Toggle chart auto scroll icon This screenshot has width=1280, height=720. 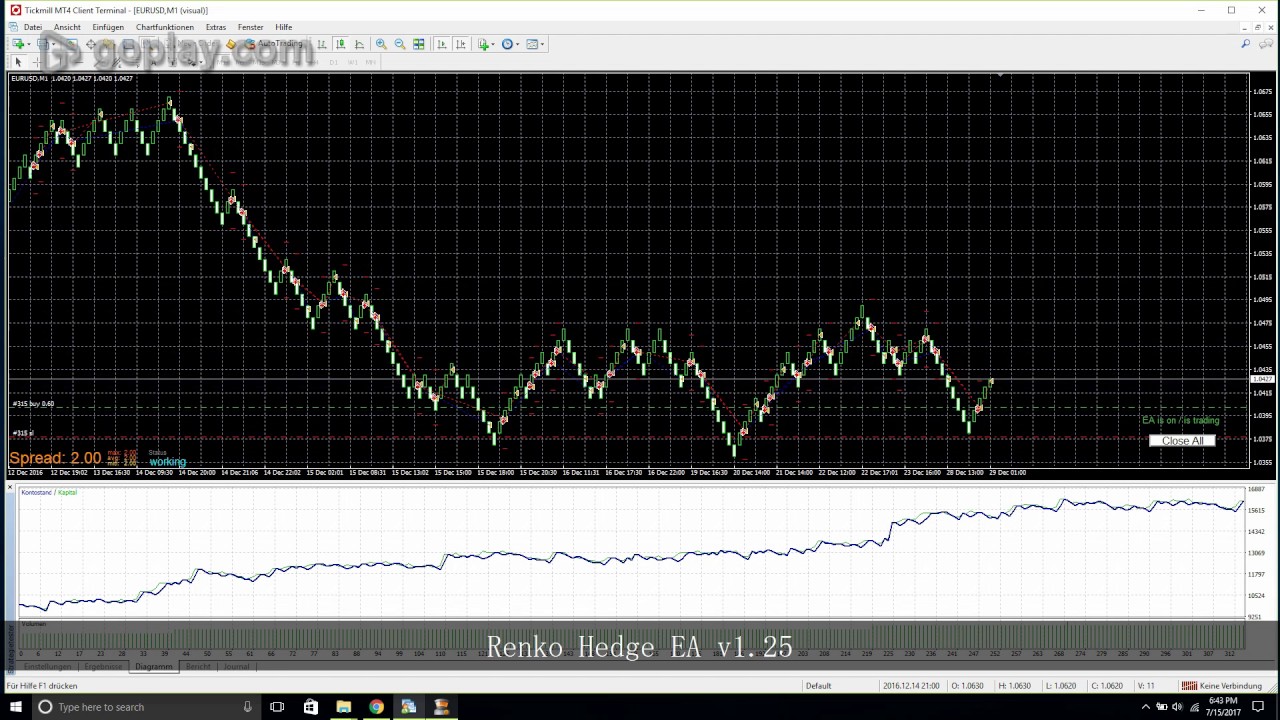[442, 44]
